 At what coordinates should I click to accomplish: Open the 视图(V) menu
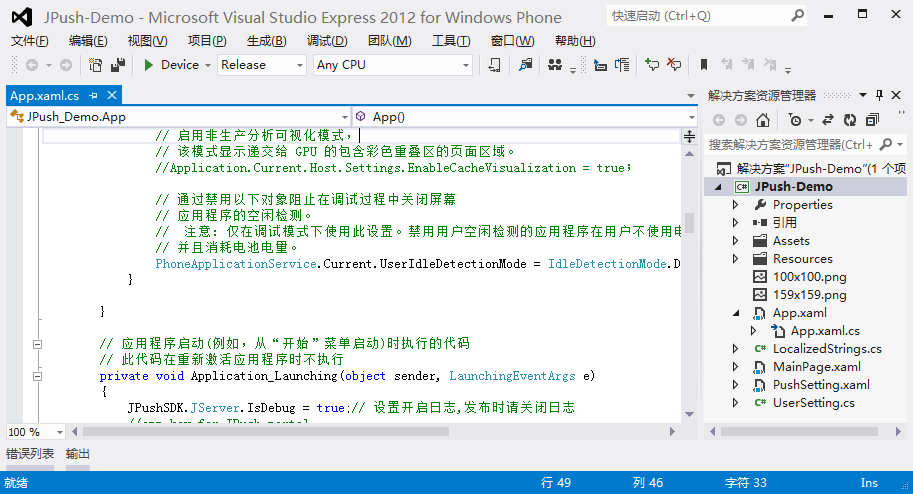pyautogui.click(x=147, y=41)
